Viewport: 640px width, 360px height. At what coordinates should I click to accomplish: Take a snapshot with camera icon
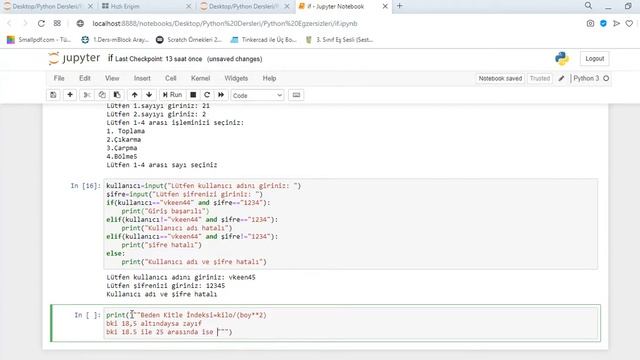pos(590,24)
